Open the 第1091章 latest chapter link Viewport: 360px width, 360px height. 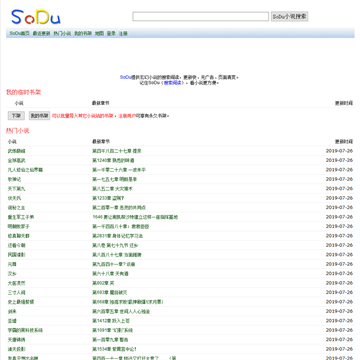pyautogui.click(x=113, y=330)
